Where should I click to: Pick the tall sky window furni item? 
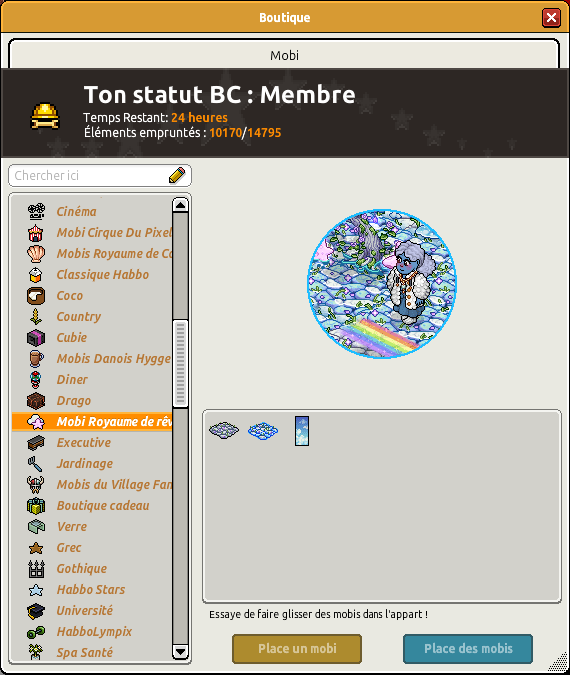(x=302, y=430)
